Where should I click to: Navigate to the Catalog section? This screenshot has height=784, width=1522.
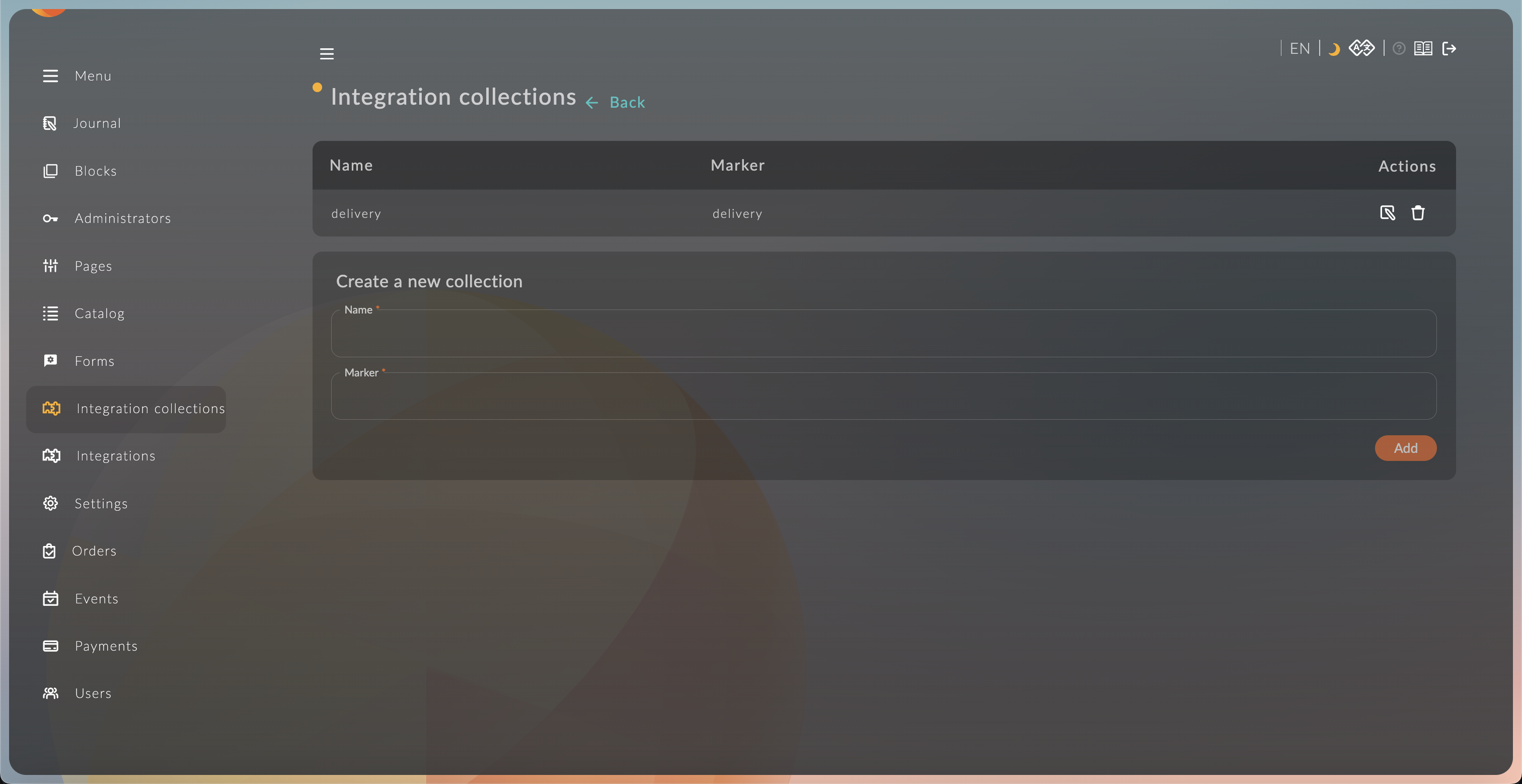coord(99,313)
